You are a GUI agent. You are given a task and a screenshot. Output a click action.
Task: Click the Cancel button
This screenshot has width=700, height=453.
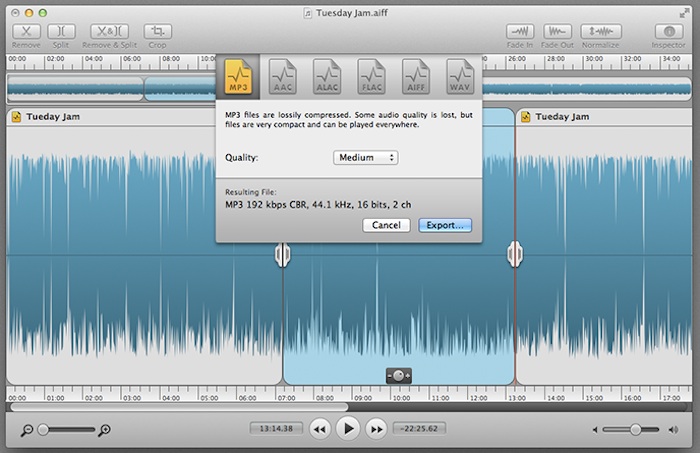pos(386,225)
